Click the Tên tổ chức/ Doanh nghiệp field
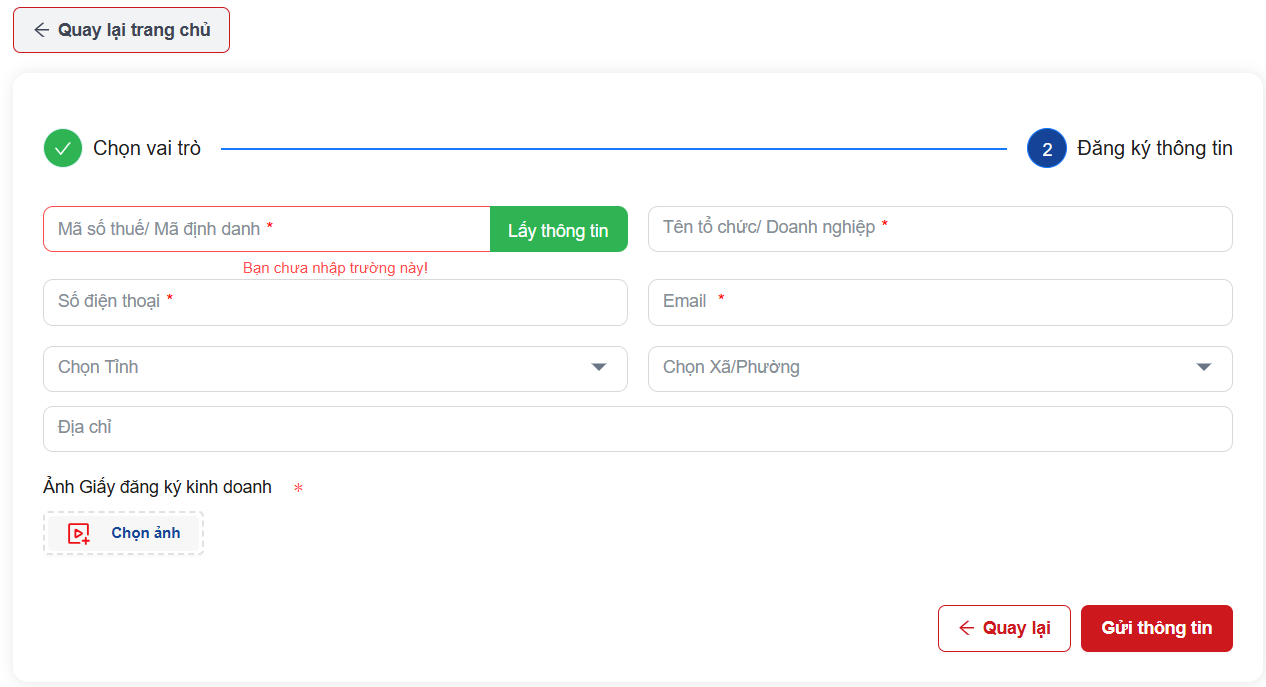 pos(939,229)
